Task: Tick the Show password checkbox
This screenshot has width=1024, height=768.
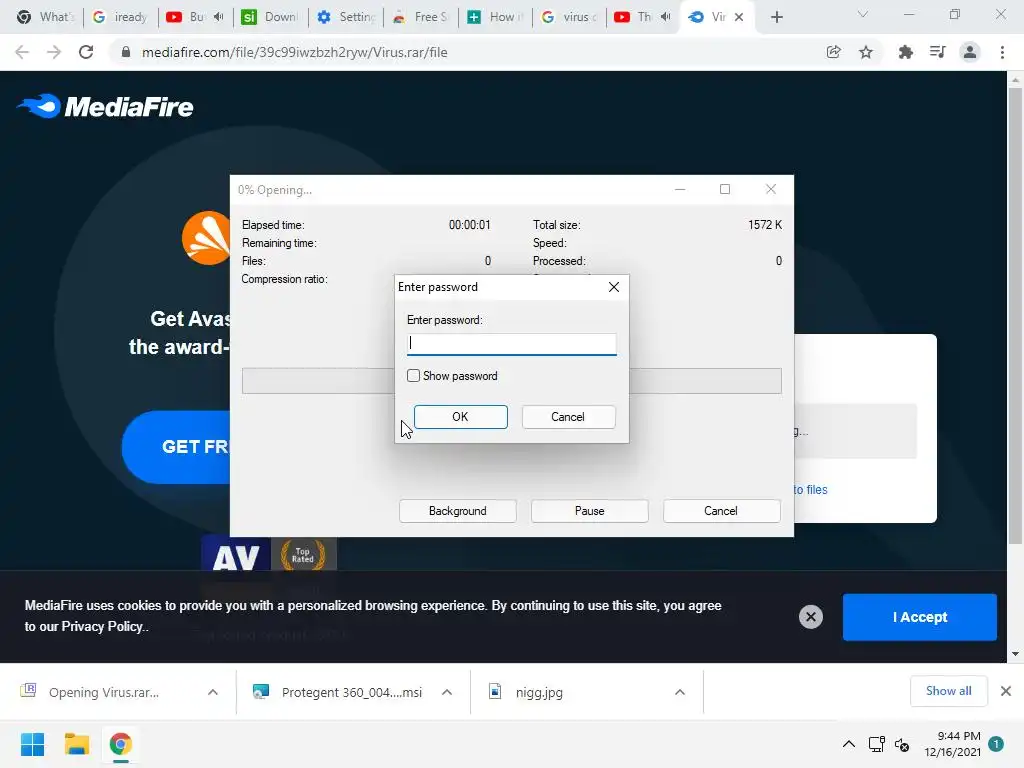Action: click(413, 376)
